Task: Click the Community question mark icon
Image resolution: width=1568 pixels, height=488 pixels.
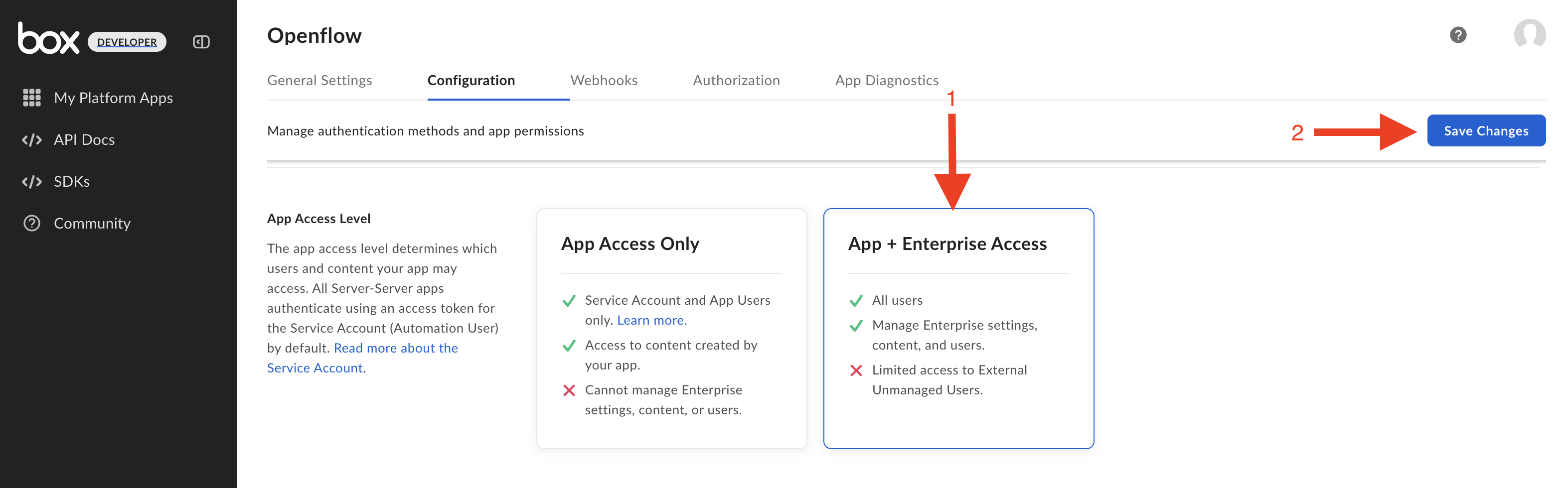Action: tap(32, 223)
